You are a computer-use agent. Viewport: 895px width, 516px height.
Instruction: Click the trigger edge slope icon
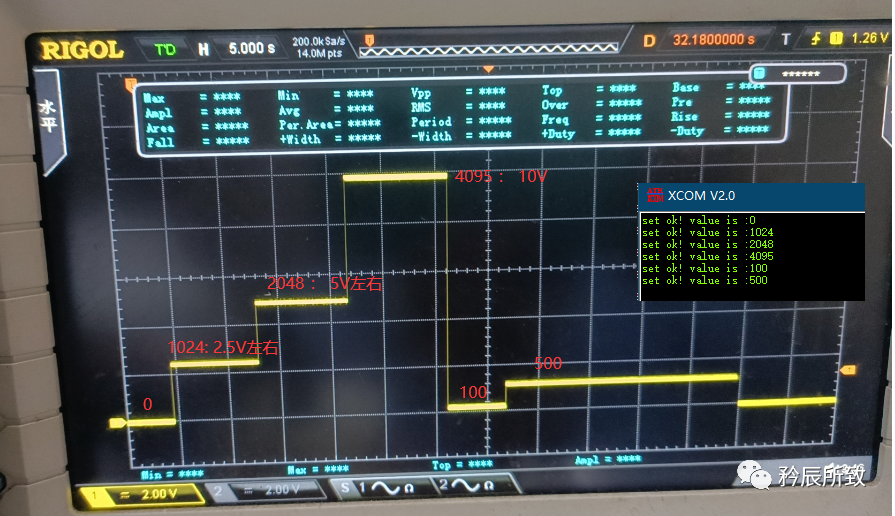coord(817,39)
